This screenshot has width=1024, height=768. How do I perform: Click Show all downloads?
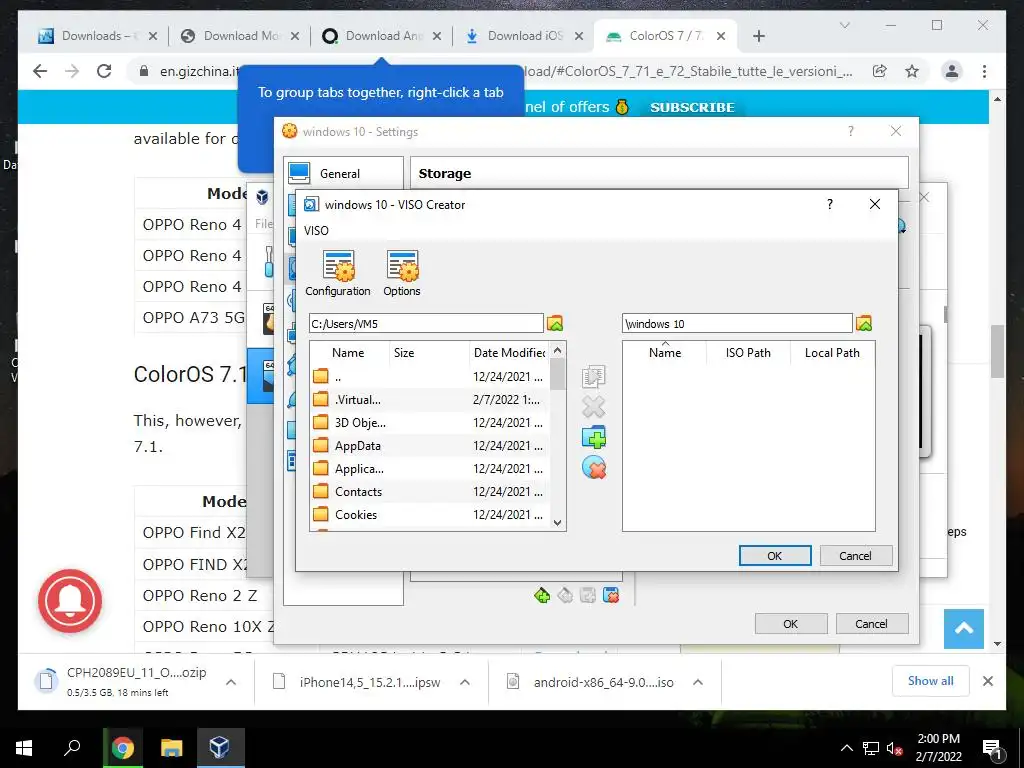pos(930,680)
